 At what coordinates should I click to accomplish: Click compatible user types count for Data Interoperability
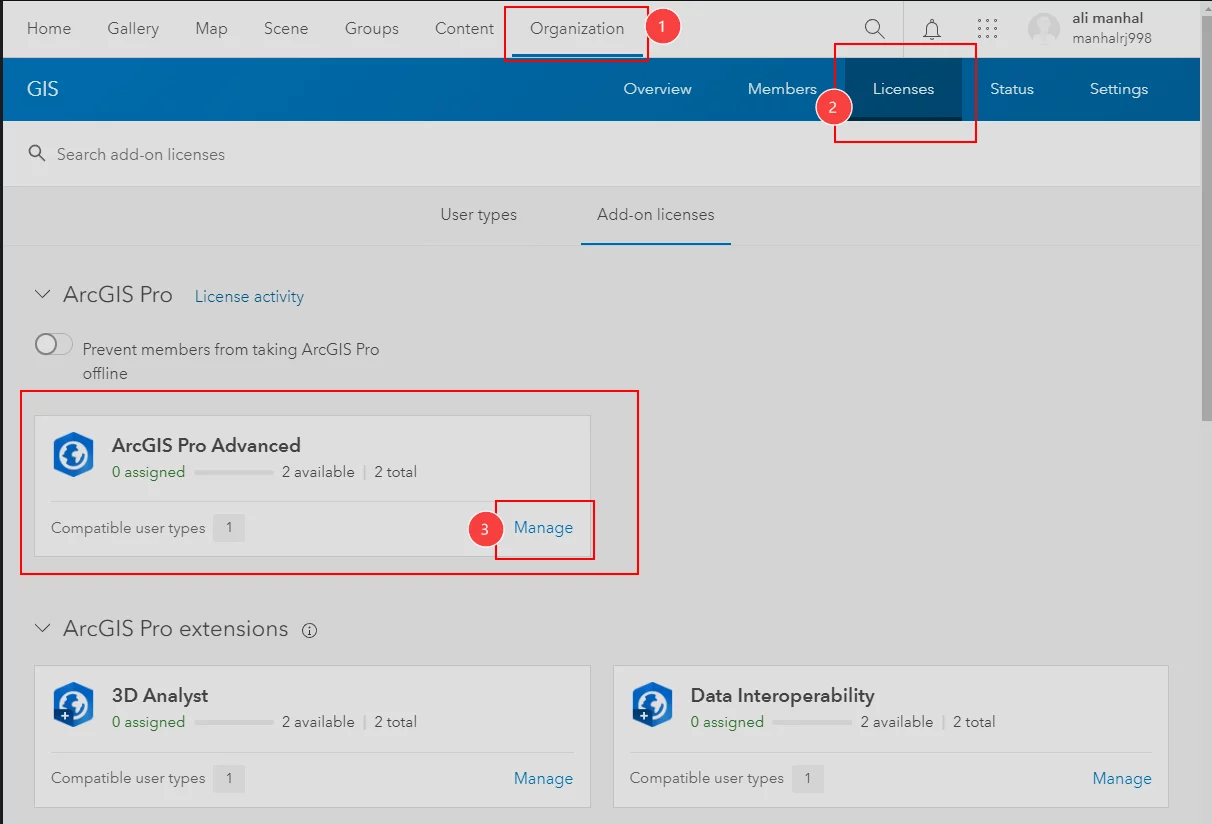tap(808, 778)
